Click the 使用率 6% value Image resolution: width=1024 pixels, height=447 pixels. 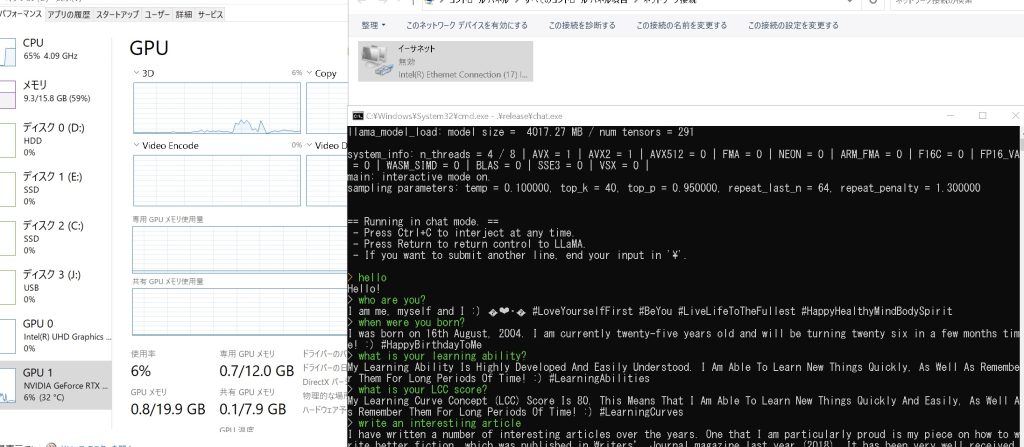[x=141, y=371]
